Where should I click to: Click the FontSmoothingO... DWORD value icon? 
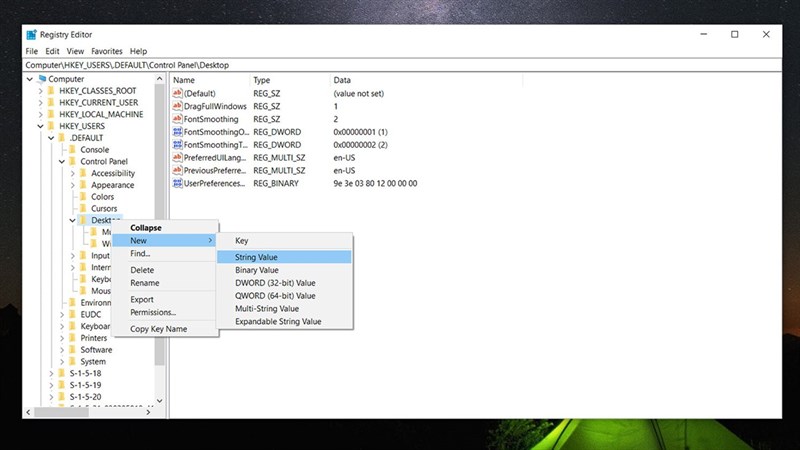click(177, 132)
